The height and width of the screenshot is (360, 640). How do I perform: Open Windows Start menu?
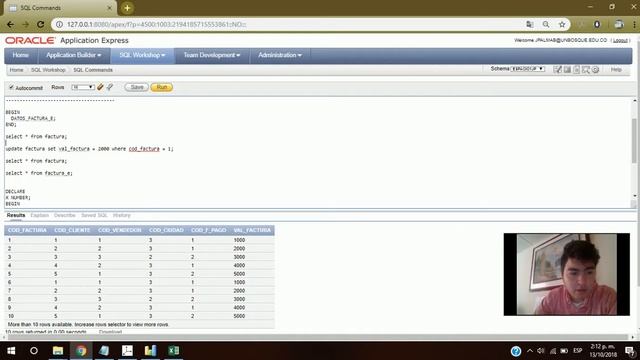[x=11, y=351]
